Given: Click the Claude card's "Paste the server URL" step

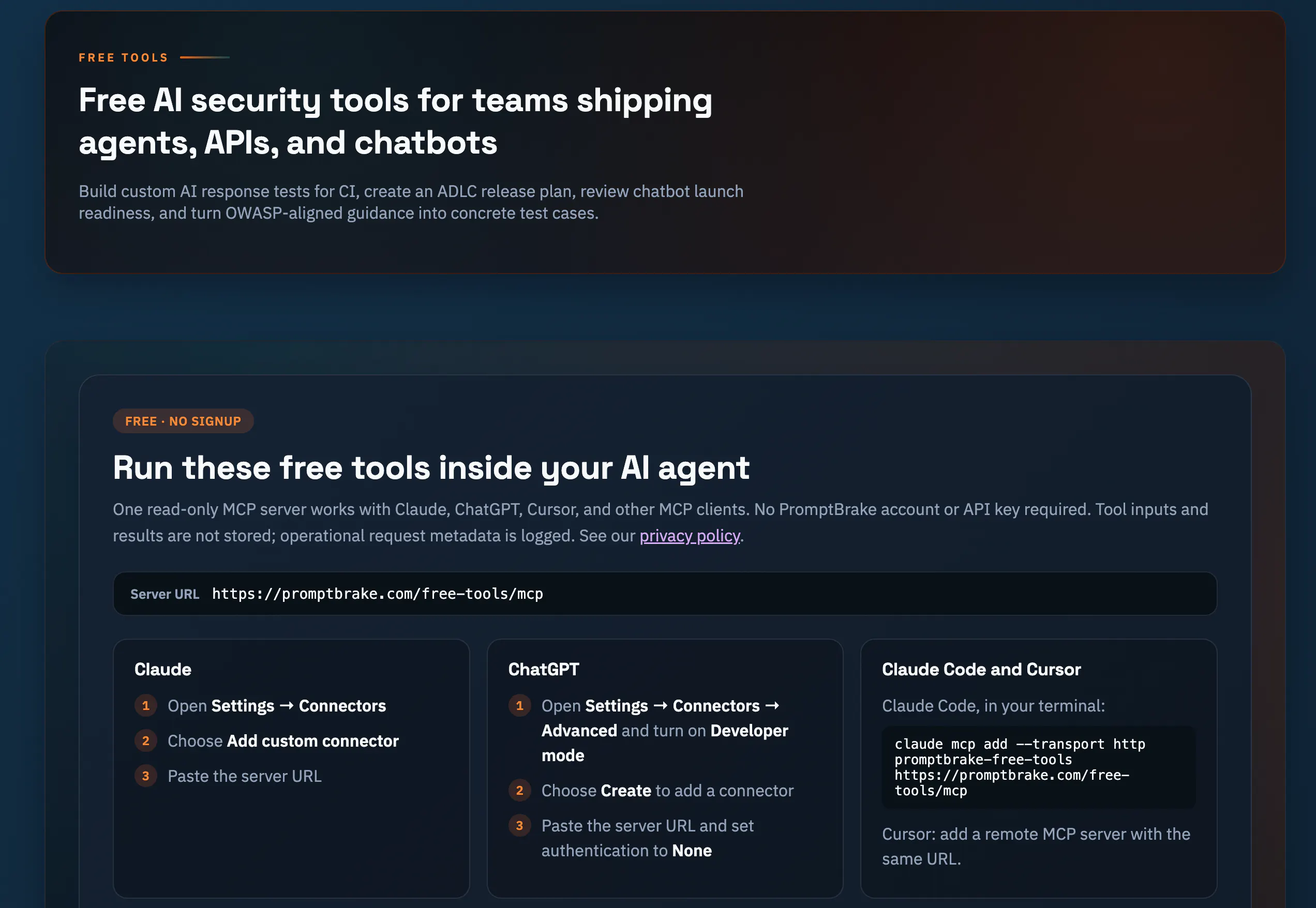Looking at the screenshot, I should point(245,777).
